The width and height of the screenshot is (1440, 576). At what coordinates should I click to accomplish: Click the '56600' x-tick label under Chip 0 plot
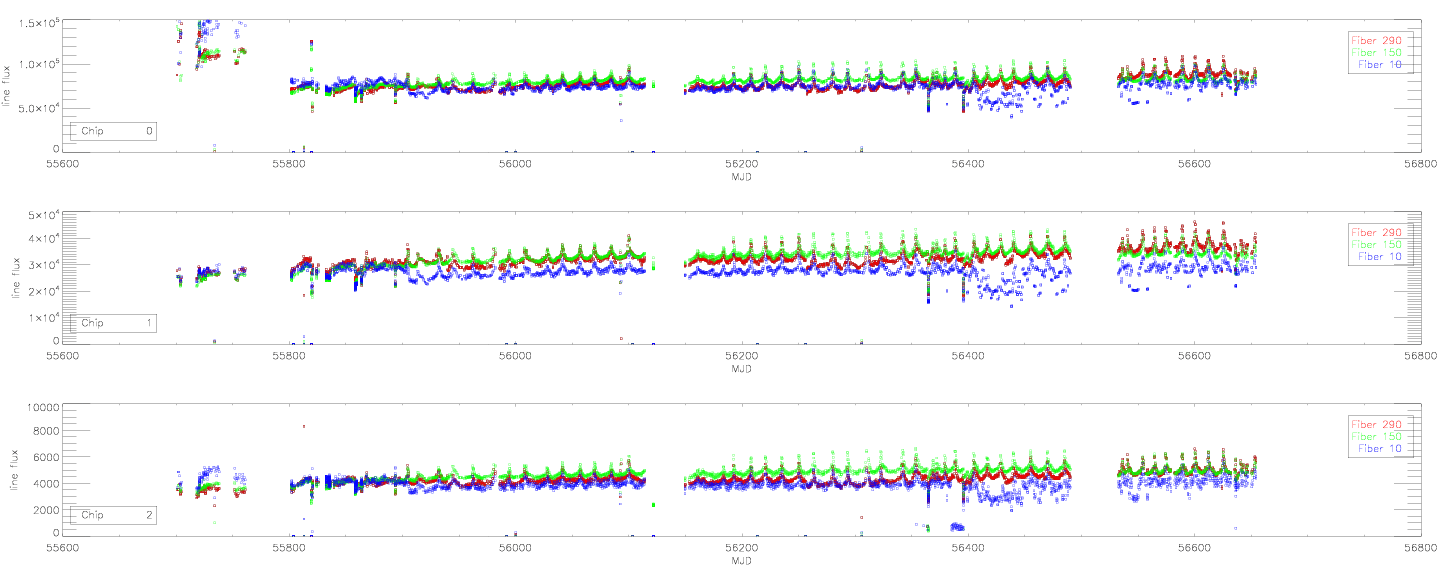point(1195,164)
